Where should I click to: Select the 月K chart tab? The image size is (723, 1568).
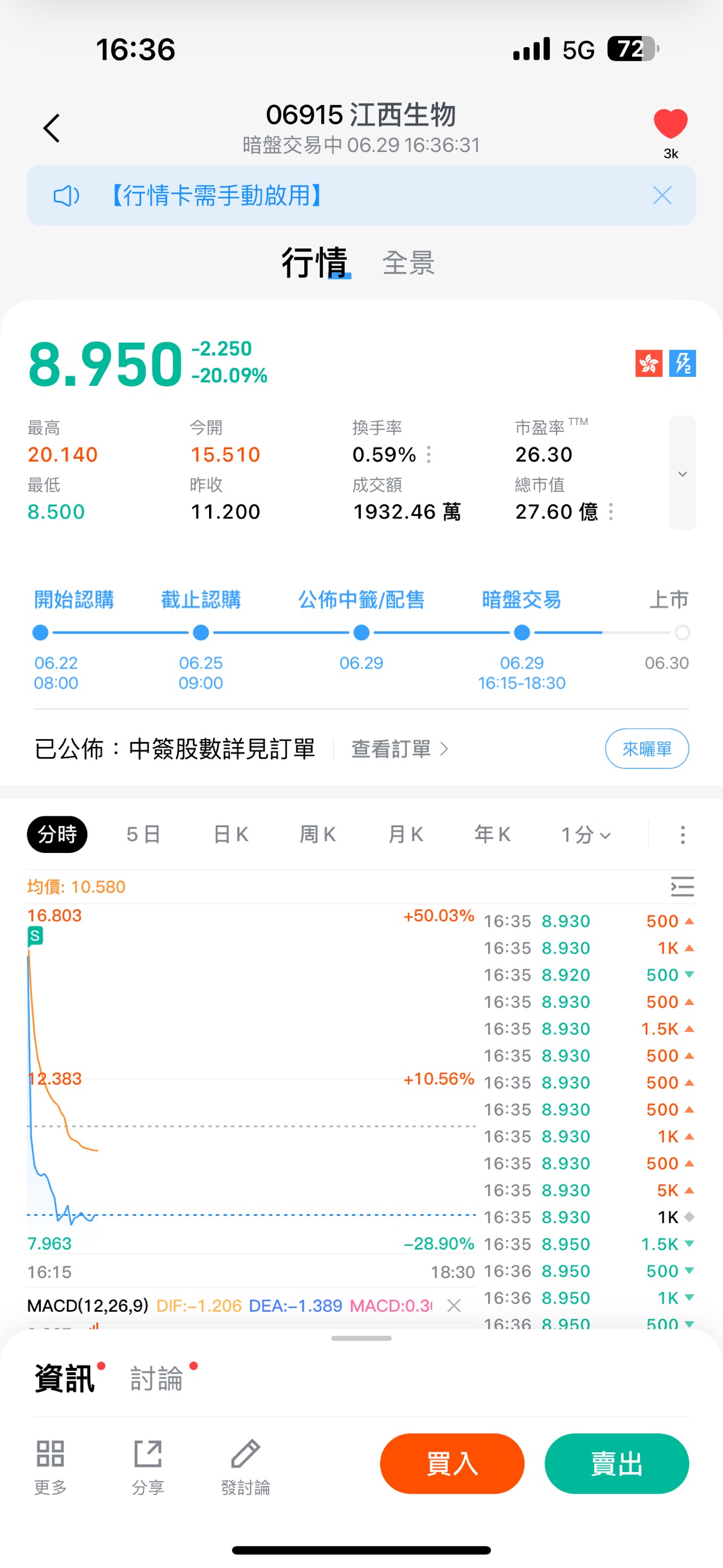(x=405, y=834)
